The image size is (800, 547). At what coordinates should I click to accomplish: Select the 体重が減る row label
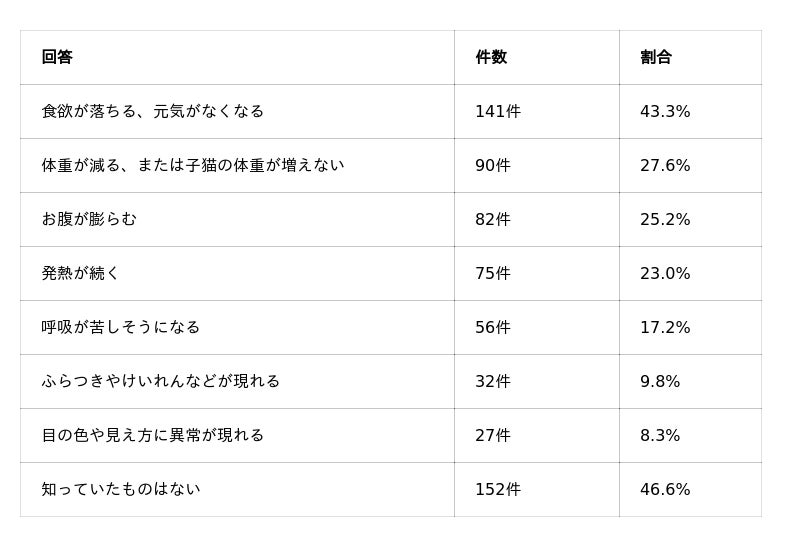click(x=193, y=165)
